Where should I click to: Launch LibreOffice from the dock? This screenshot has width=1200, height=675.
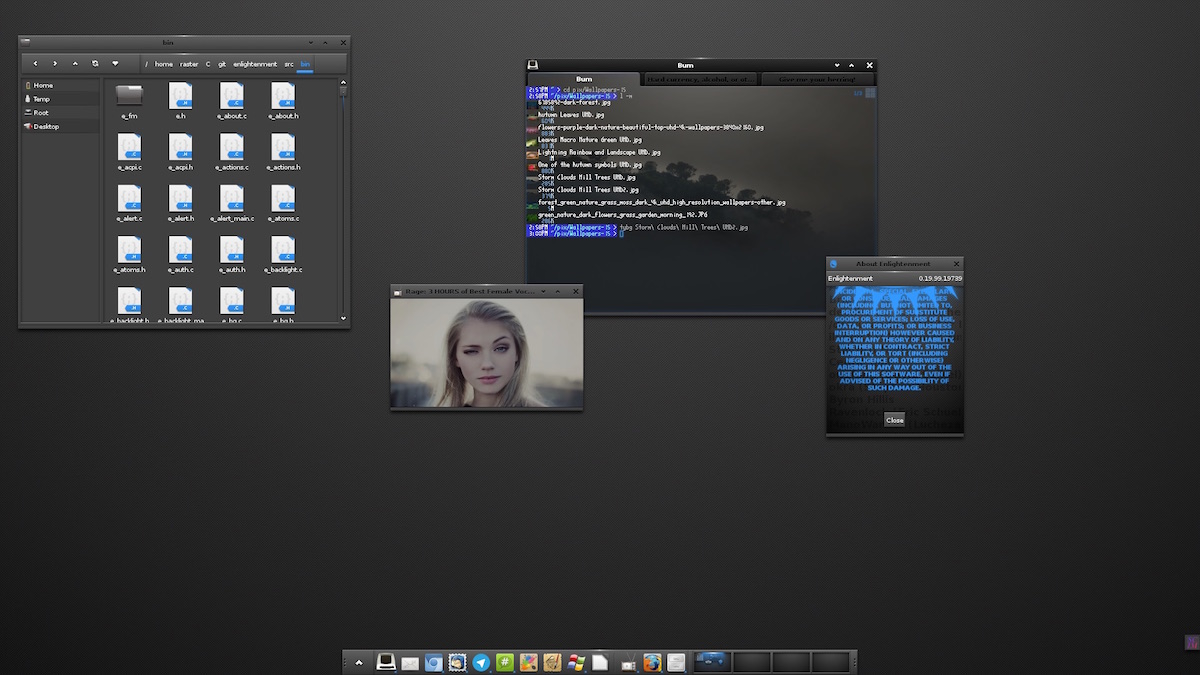tap(598, 662)
